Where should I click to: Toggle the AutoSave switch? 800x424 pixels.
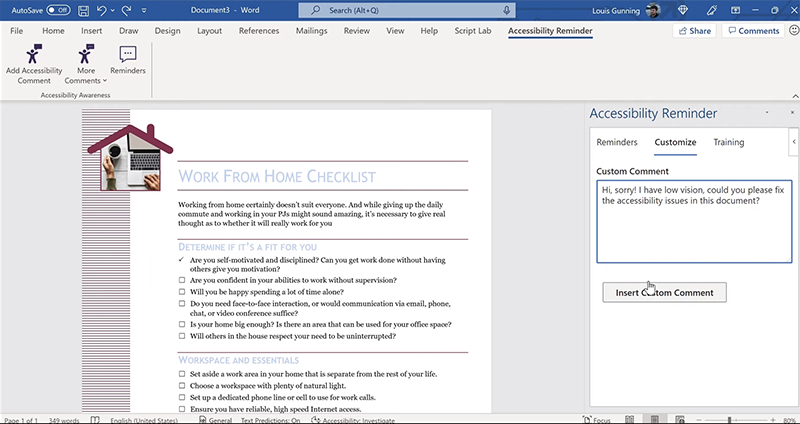coord(57,10)
